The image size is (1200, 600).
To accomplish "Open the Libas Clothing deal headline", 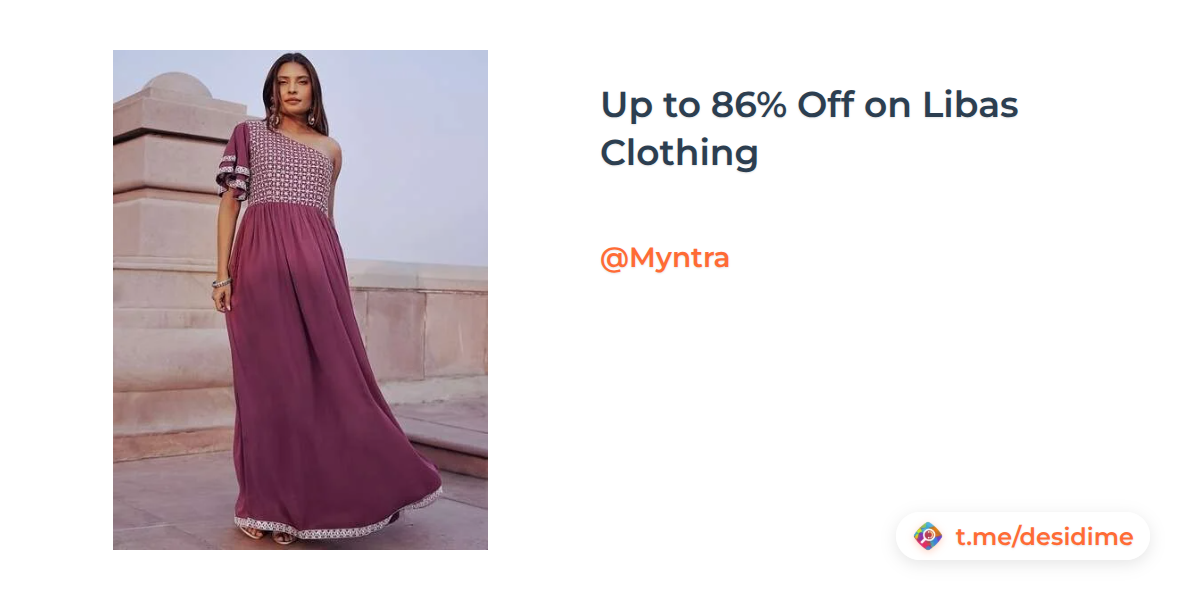I will point(809,129).
